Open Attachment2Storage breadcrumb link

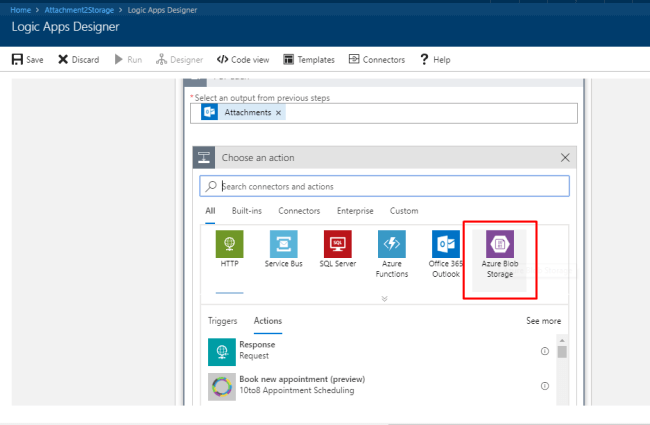[79, 10]
